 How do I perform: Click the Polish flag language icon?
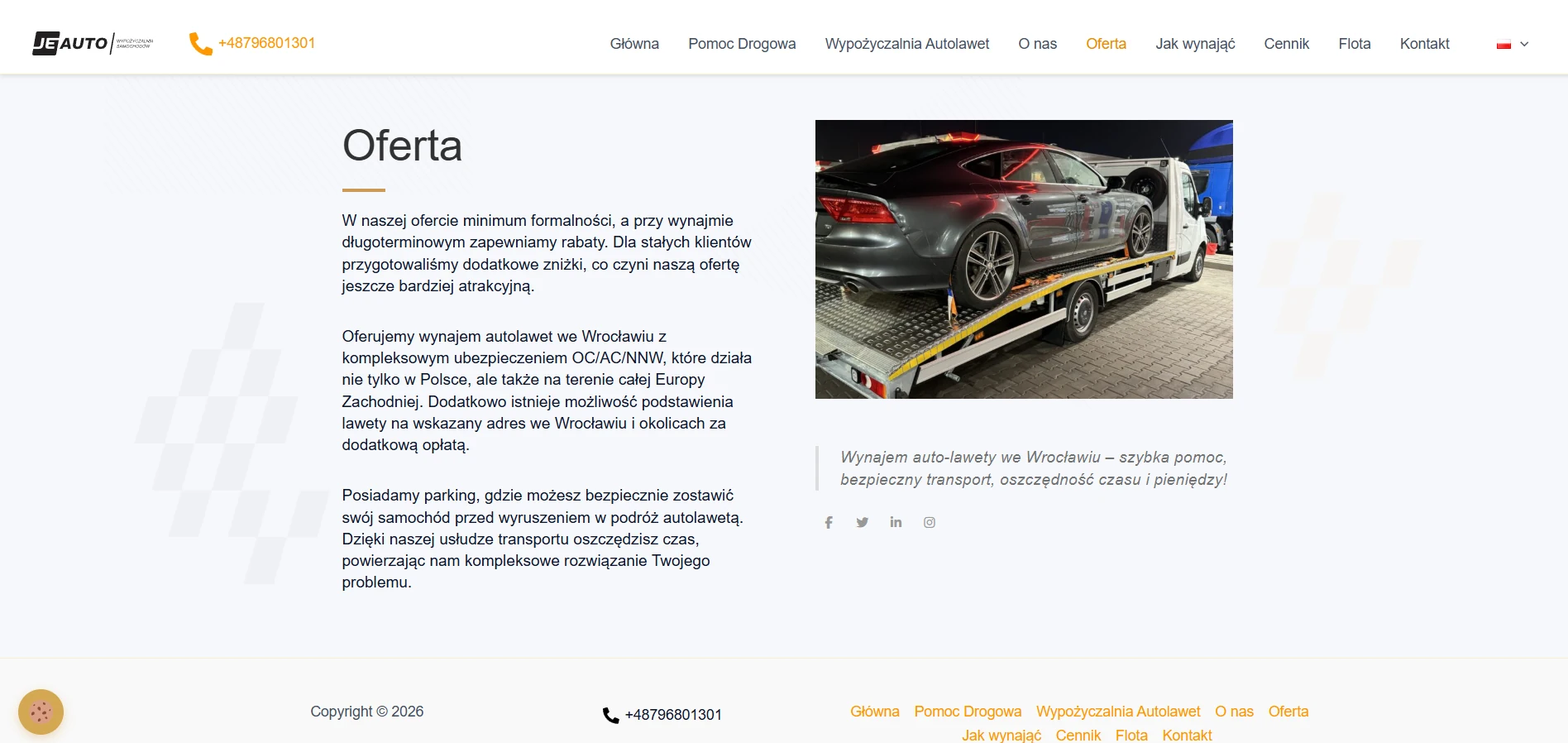coord(1503,45)
